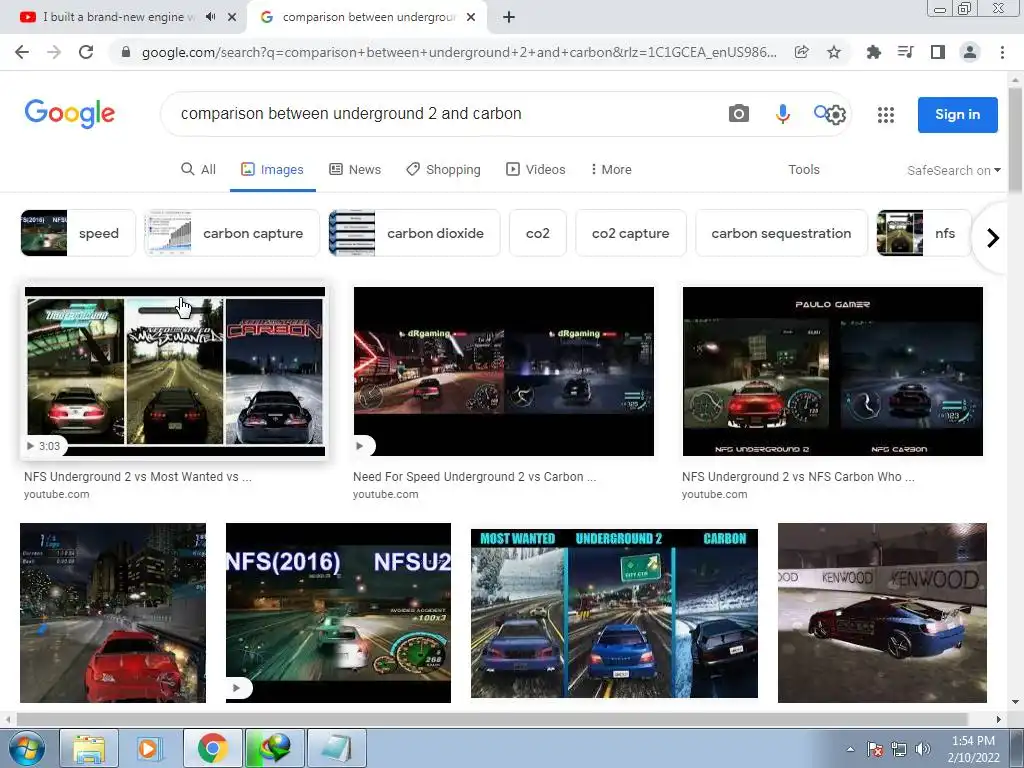
Task: Open the Chrome three-dot menu
Action: pos(1002,52)
